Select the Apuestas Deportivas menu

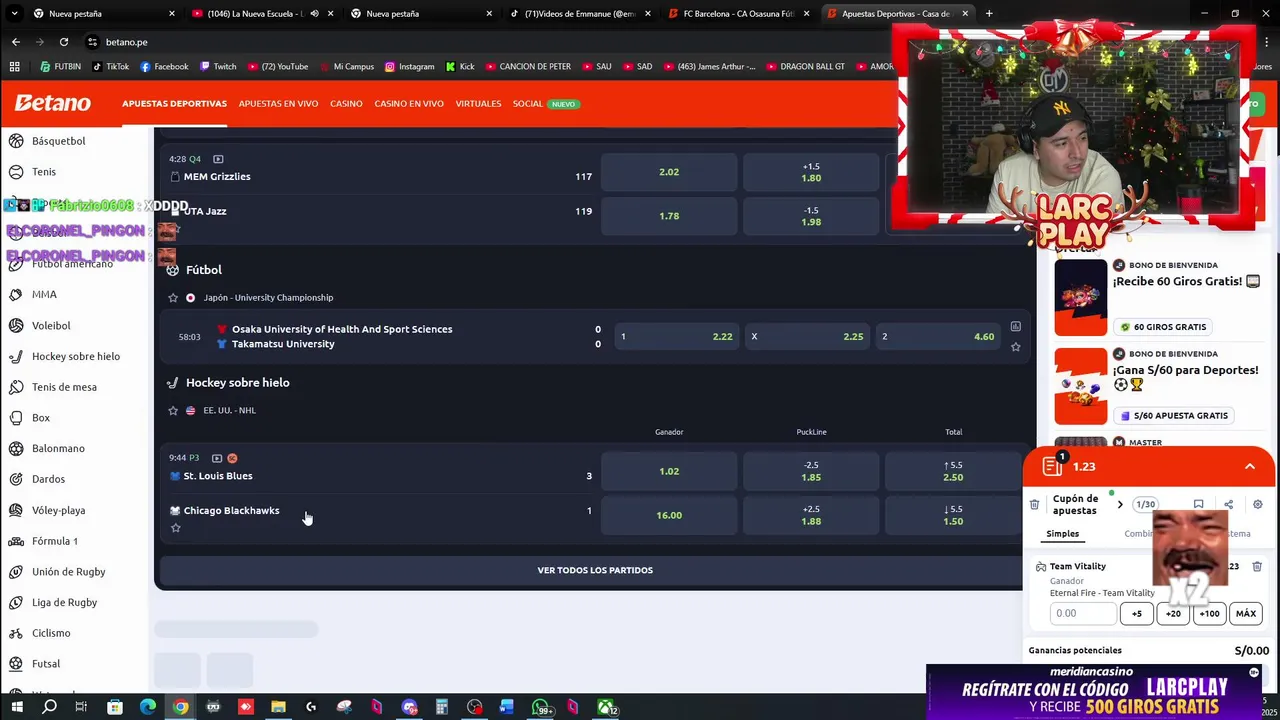tap(174, 104)
